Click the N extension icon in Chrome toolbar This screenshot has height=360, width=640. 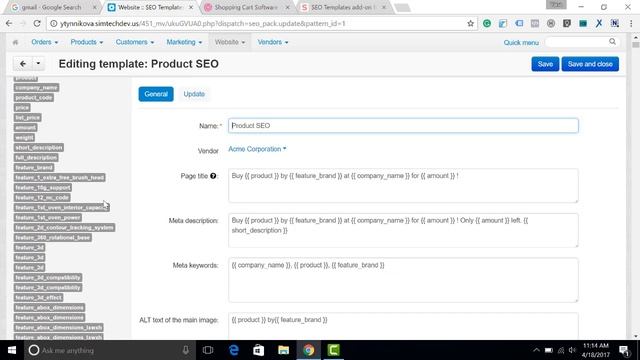pos(615,24)
